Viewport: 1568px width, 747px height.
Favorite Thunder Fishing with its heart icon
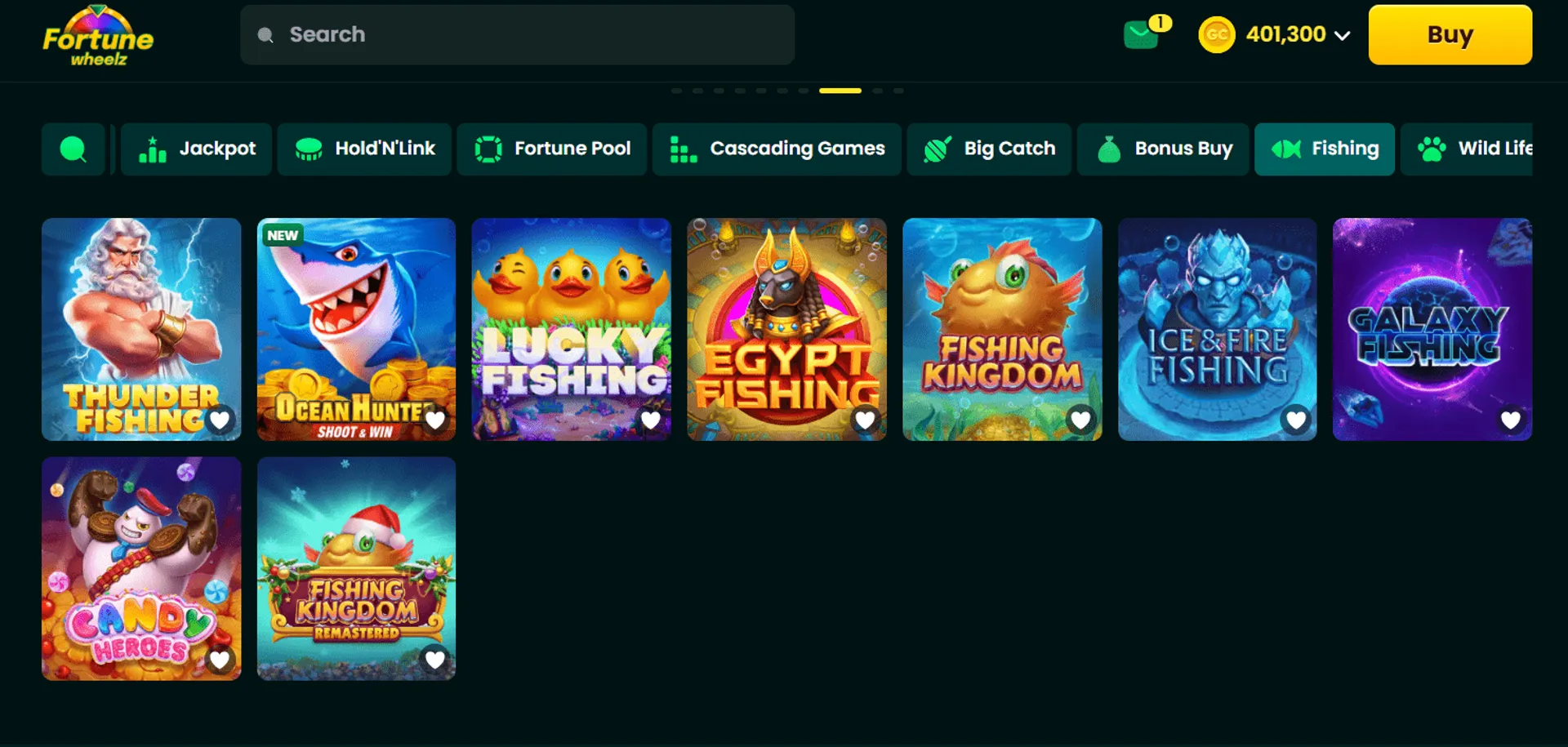[x=220, y=420]
